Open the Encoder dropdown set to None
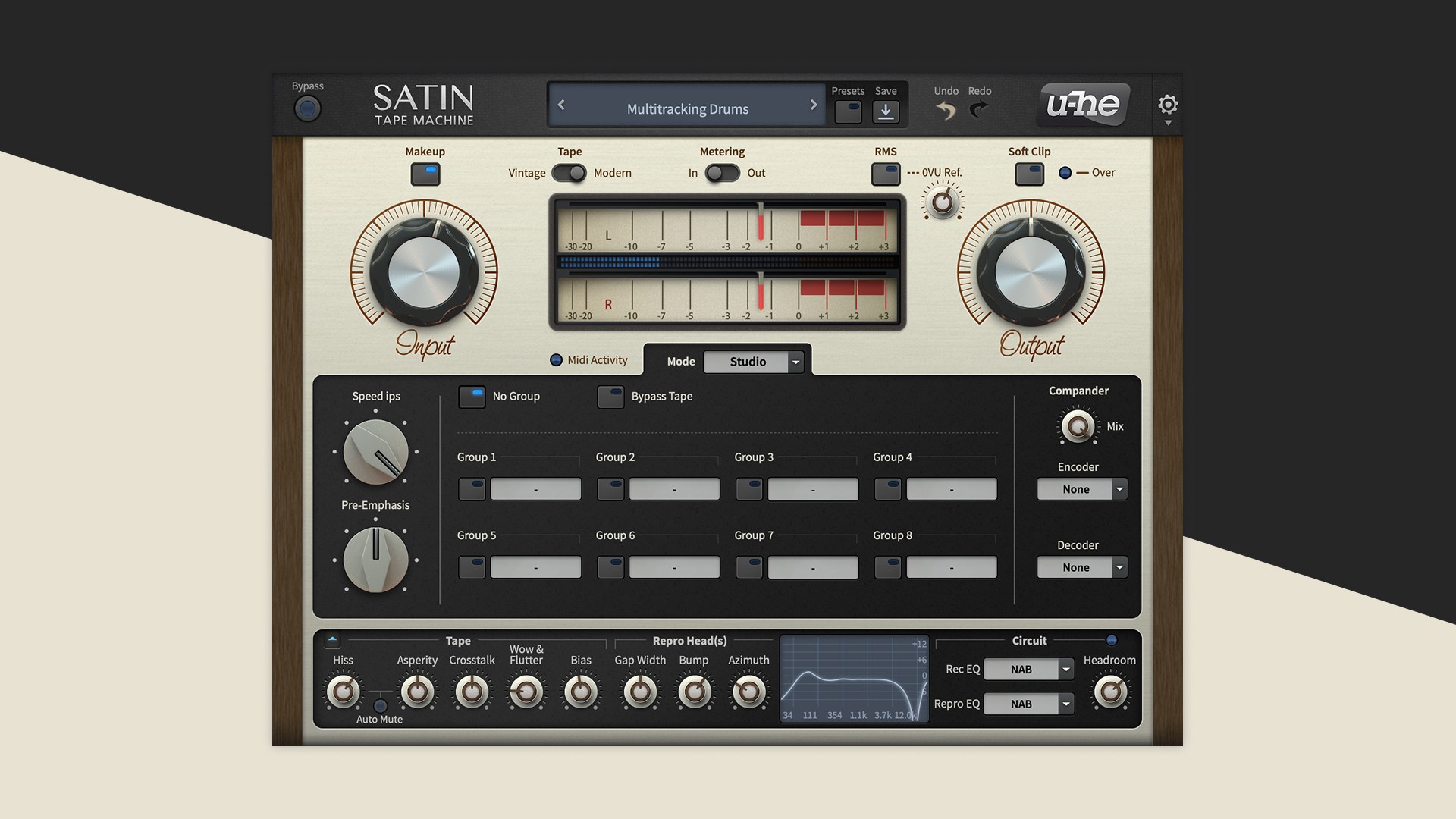 (1082, 489)
